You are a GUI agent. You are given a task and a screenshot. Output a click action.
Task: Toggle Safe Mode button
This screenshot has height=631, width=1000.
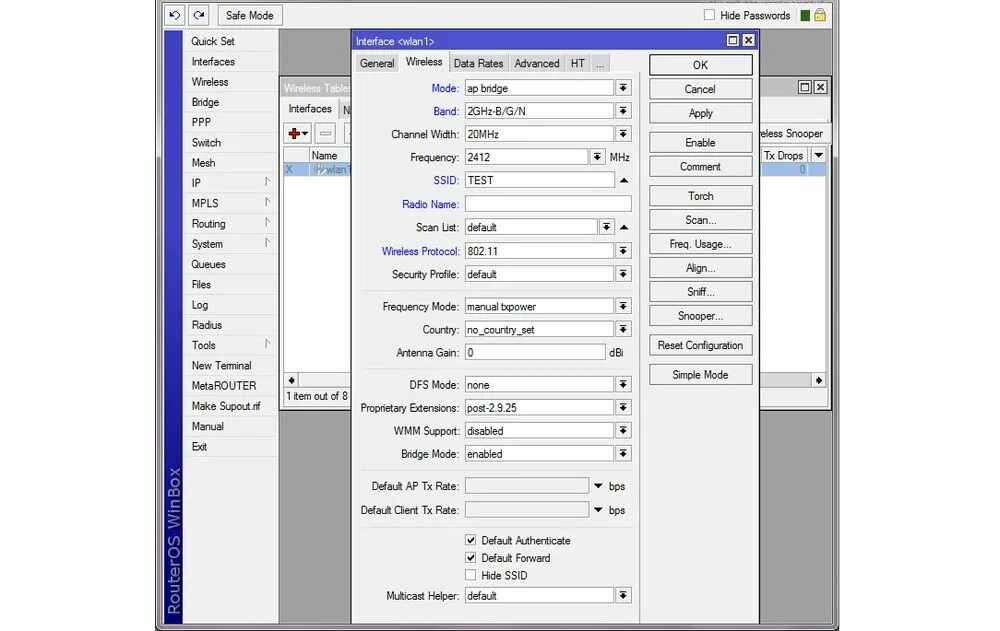coord(249,15)
